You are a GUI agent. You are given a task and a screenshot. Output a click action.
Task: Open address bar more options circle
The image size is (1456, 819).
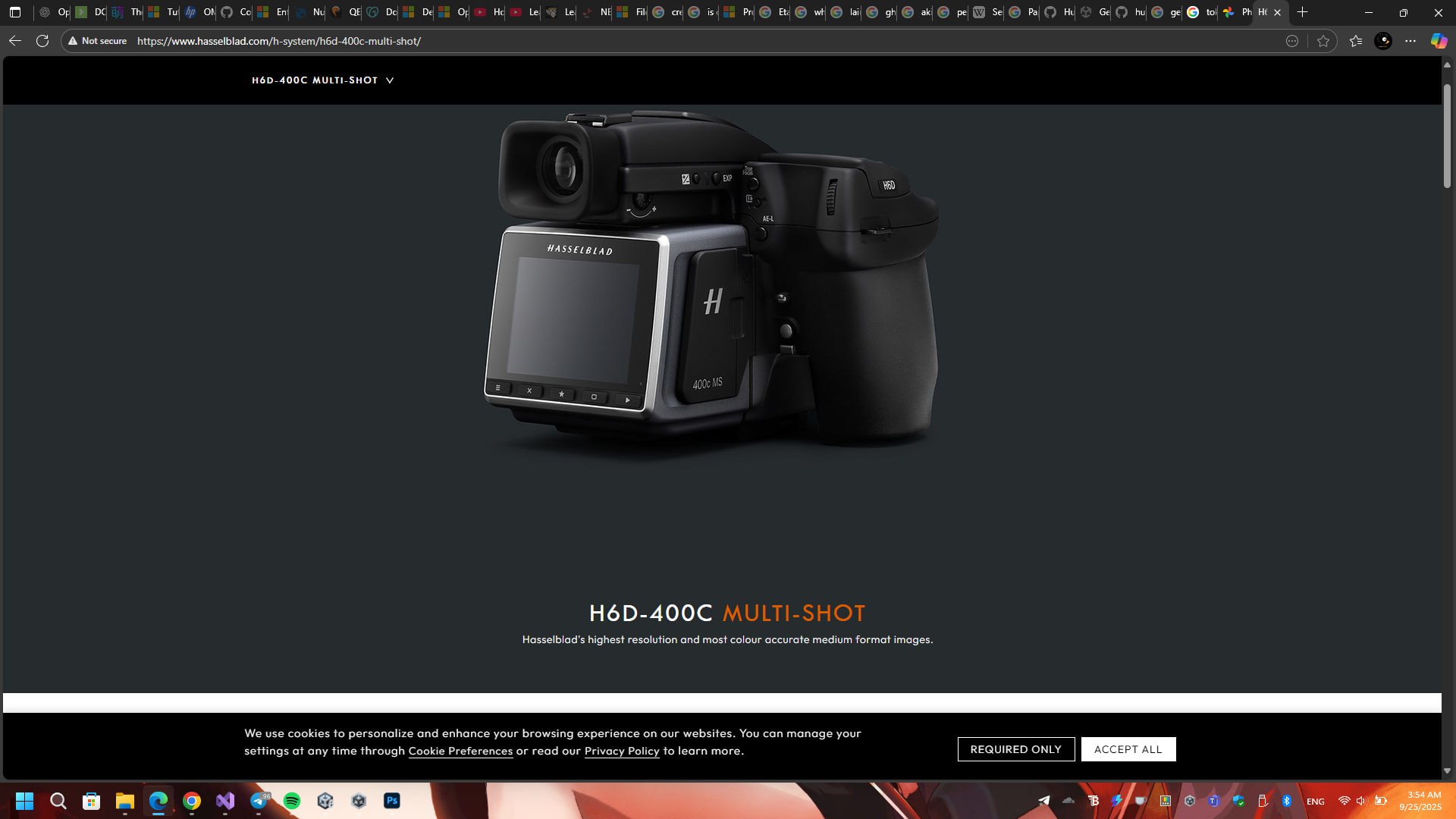(x=1292, y=41)
